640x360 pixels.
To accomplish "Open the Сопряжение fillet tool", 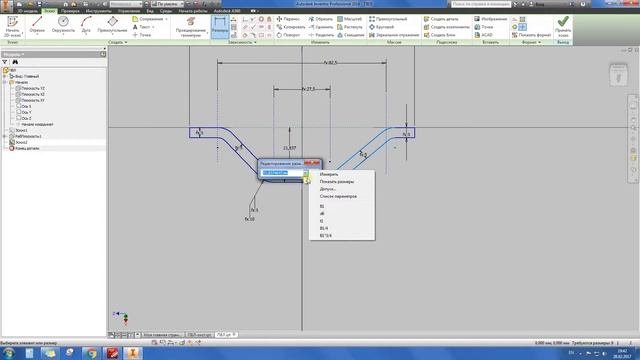I will pos(149,19).
